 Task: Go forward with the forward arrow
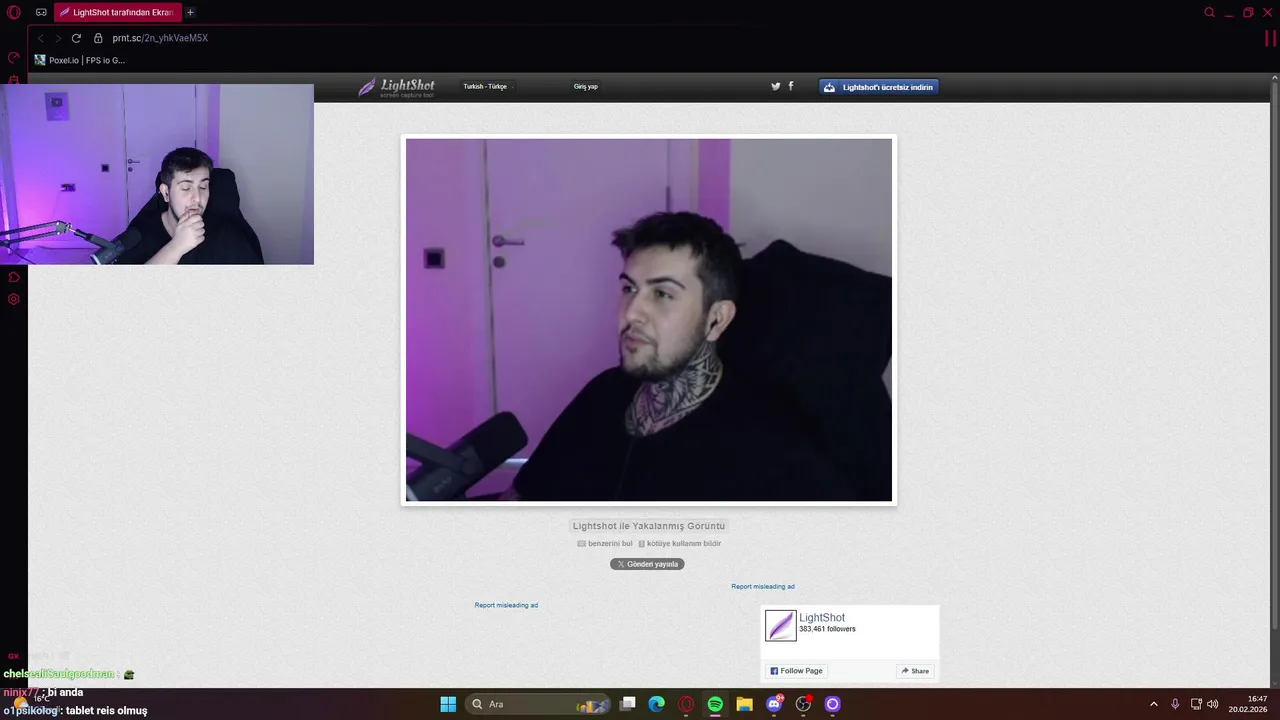point(58,38)
